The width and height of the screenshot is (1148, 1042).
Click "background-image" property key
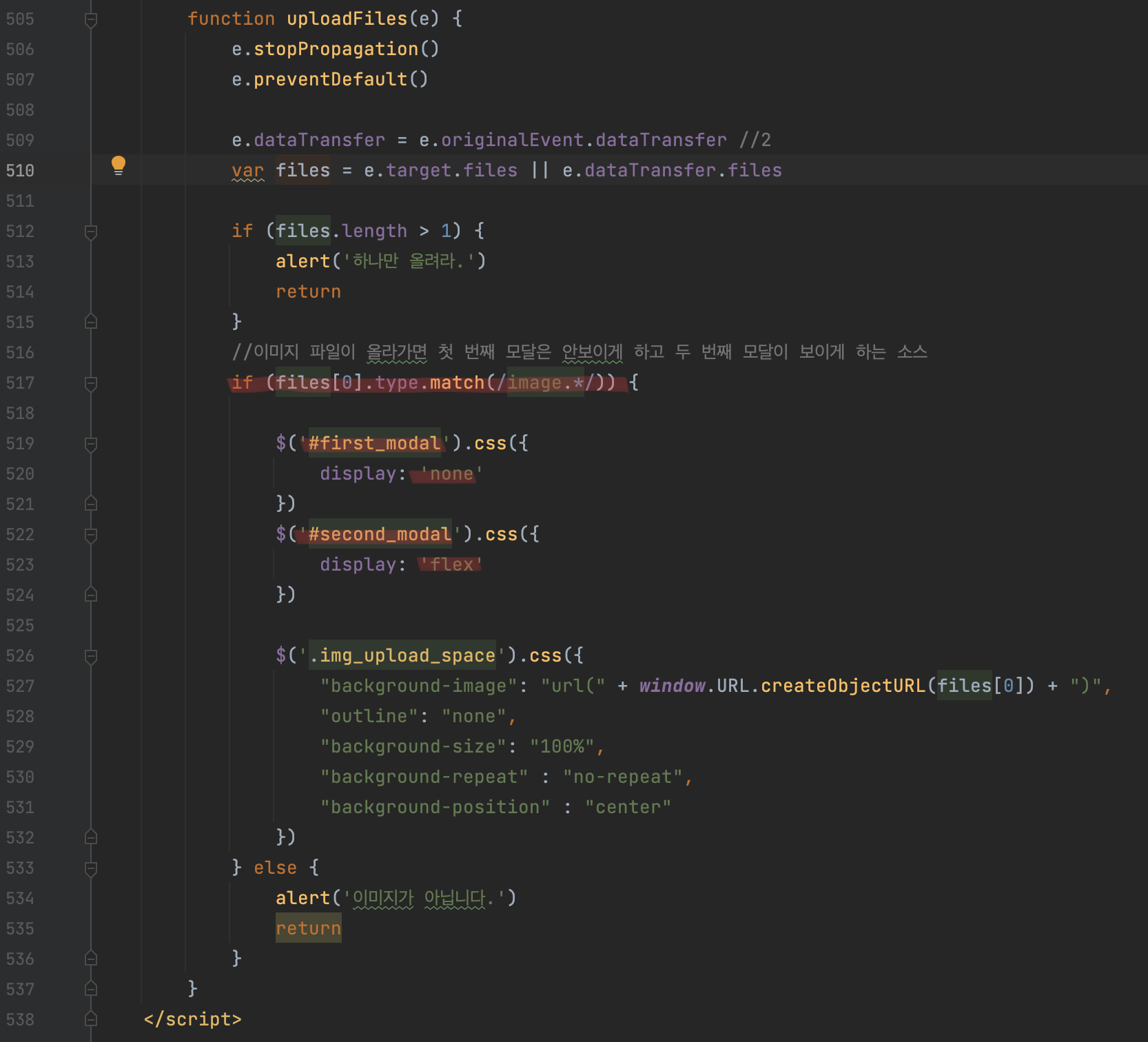pyautogui.click(x=419, y=686)
